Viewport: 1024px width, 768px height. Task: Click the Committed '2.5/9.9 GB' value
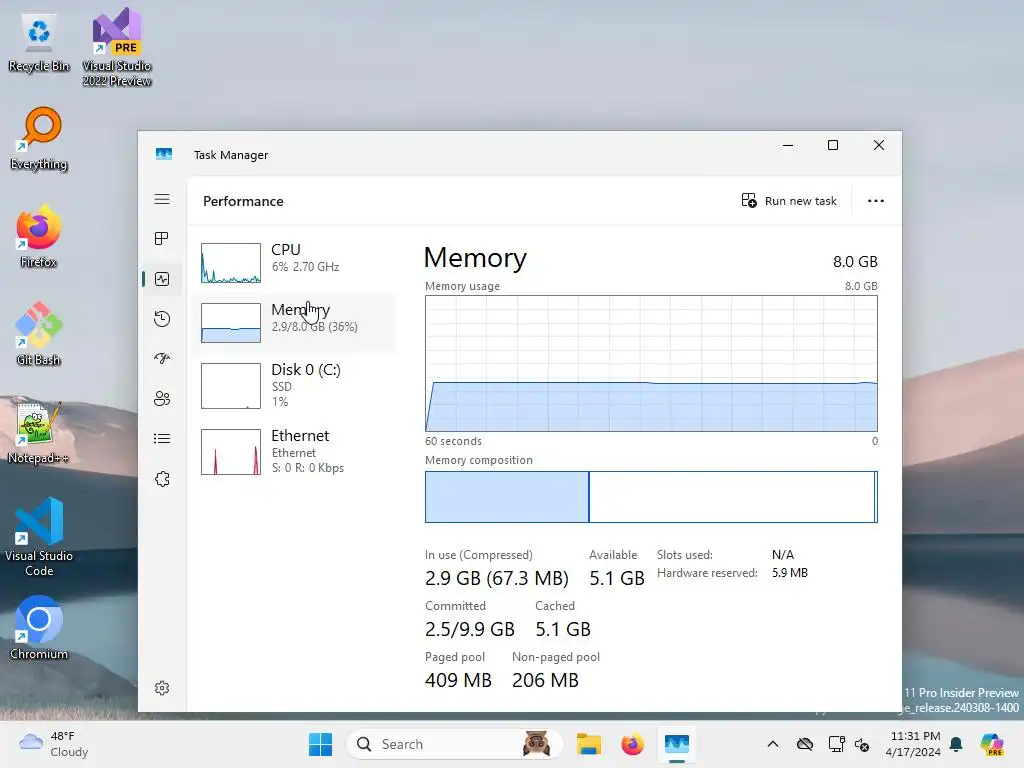pyautogui.click(x=470, y=629)
